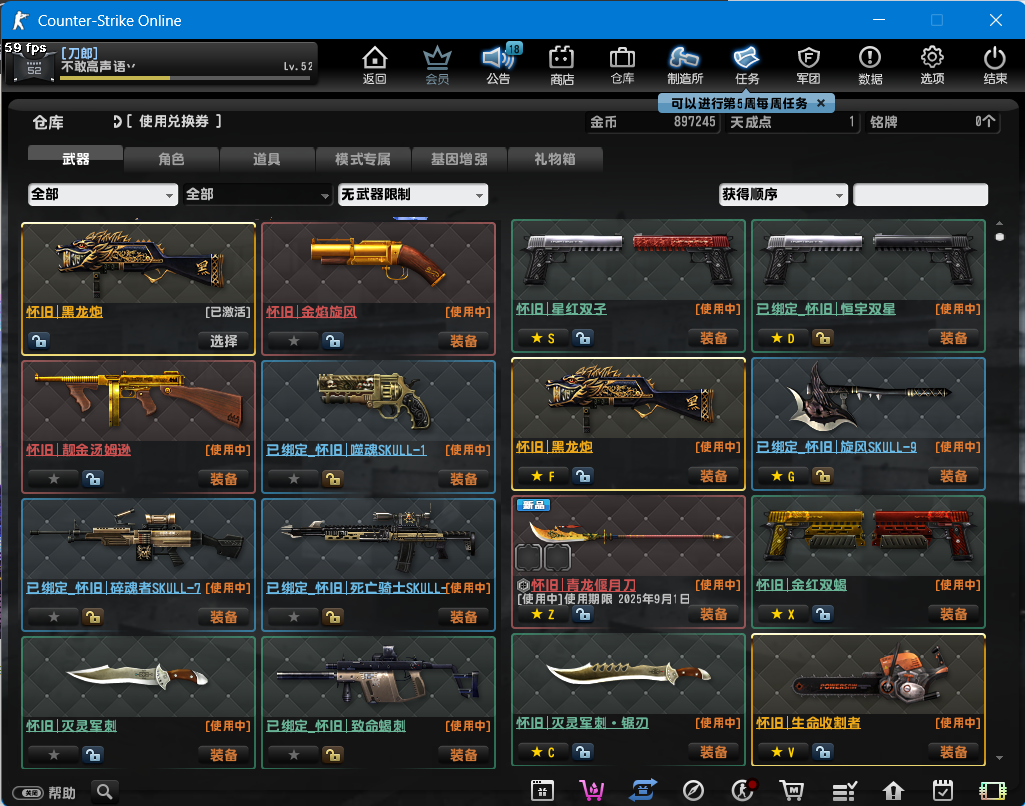Click the 已绑定_怀旧|碎魂者SKULL-7 weapon image

pos(138,539)
